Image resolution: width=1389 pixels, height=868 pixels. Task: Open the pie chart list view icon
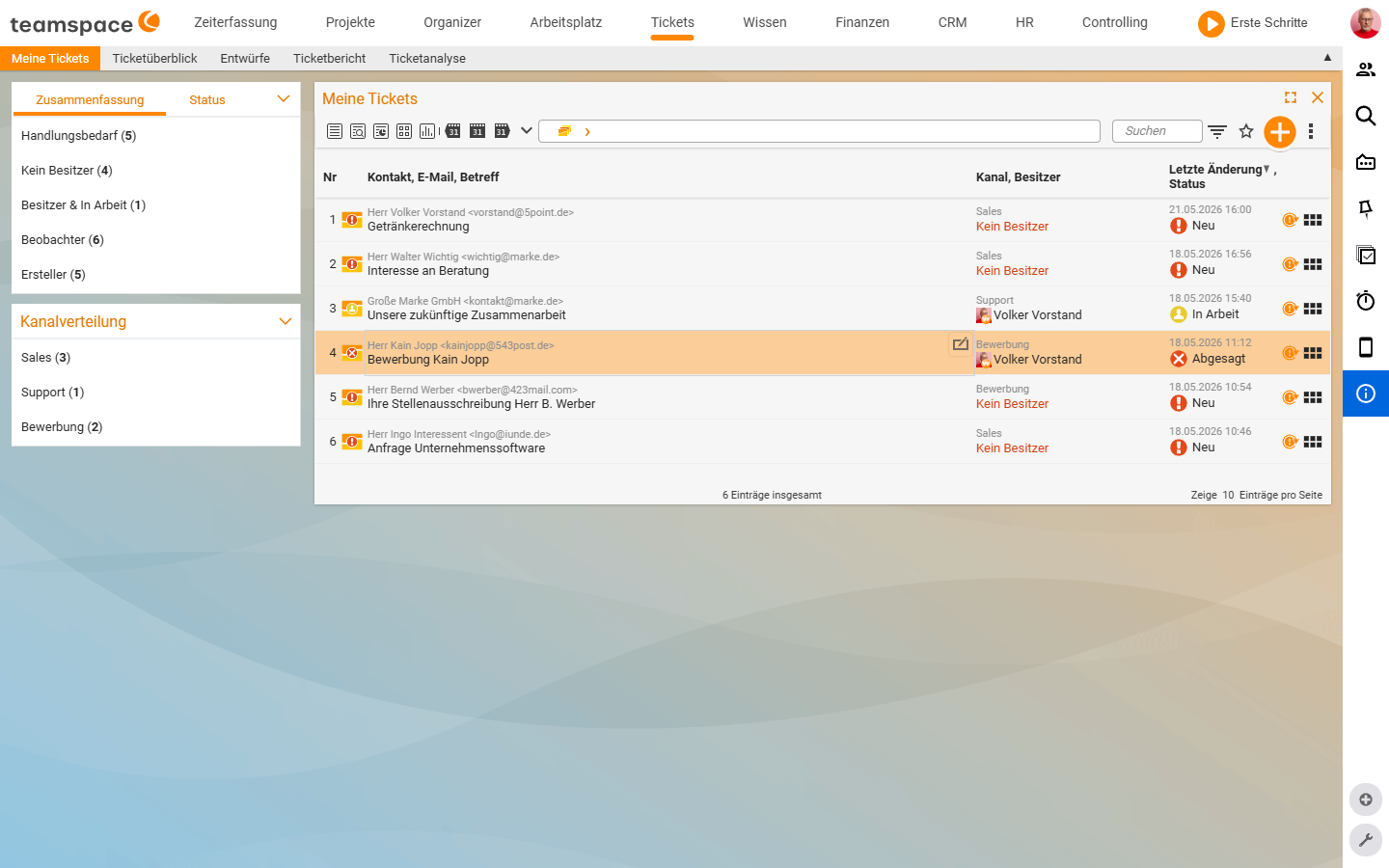tap(381, 131)
